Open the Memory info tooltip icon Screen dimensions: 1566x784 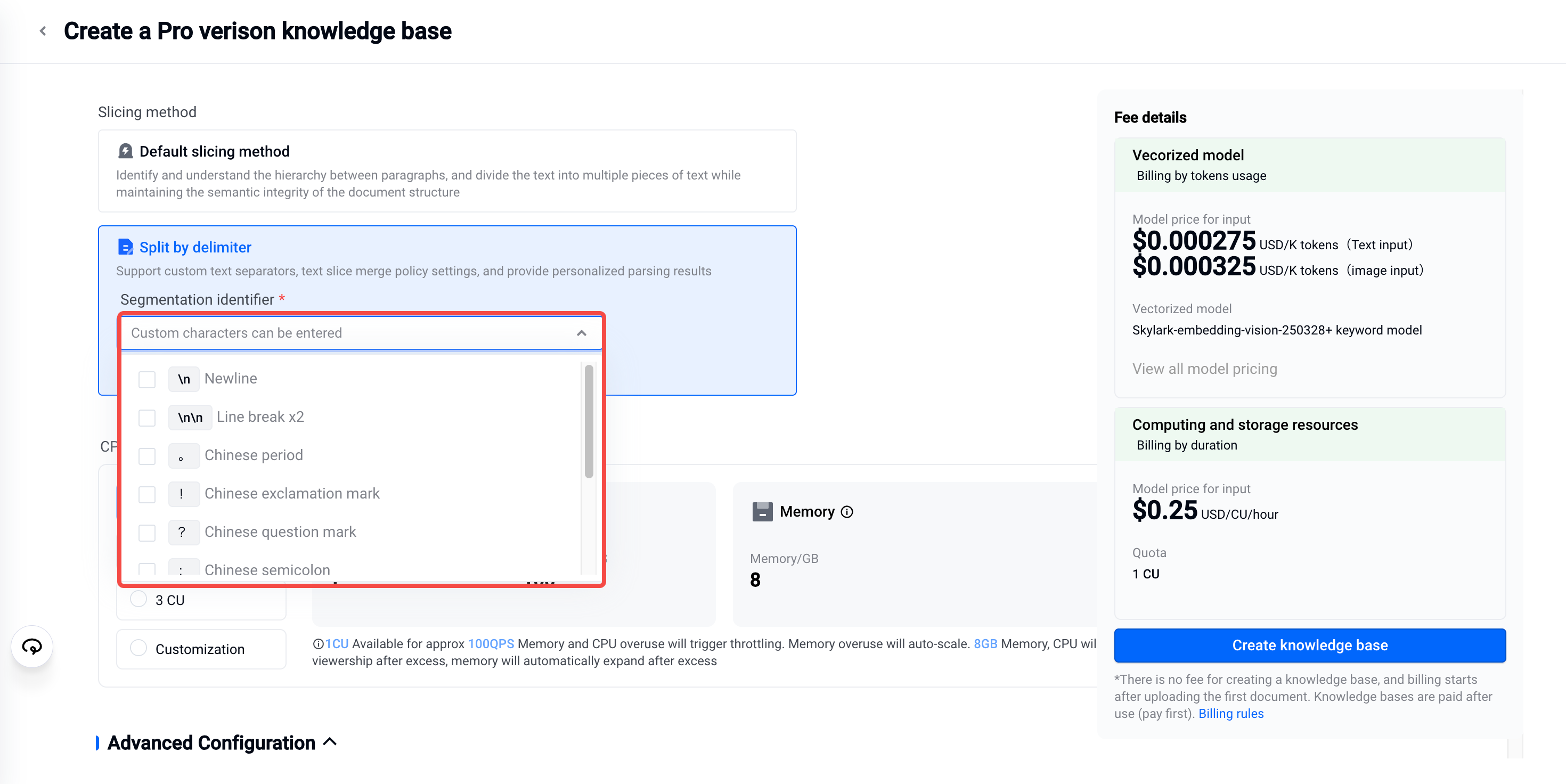pyautogui.click(x=847, y=512)
